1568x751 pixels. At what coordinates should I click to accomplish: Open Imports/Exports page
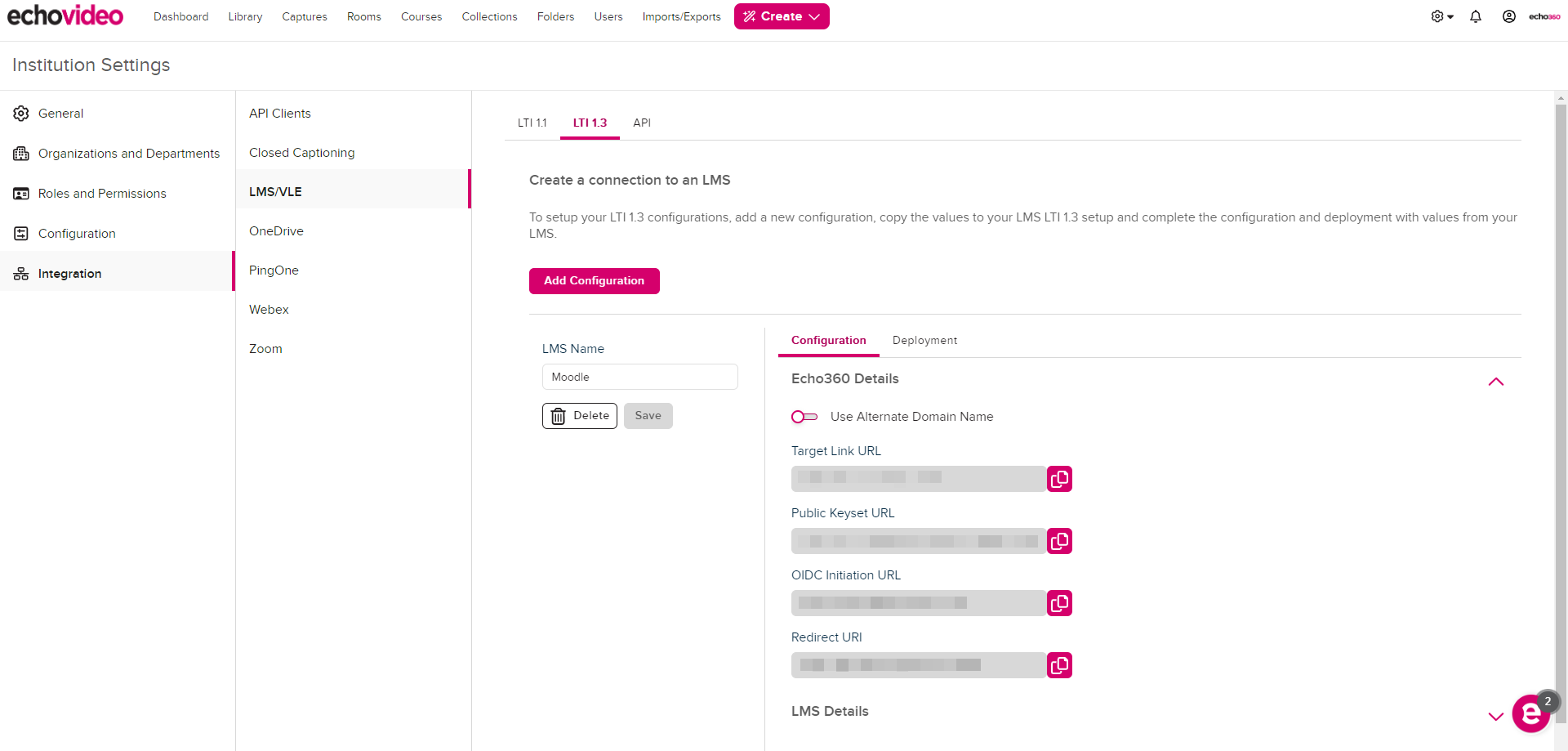(682, 16)
